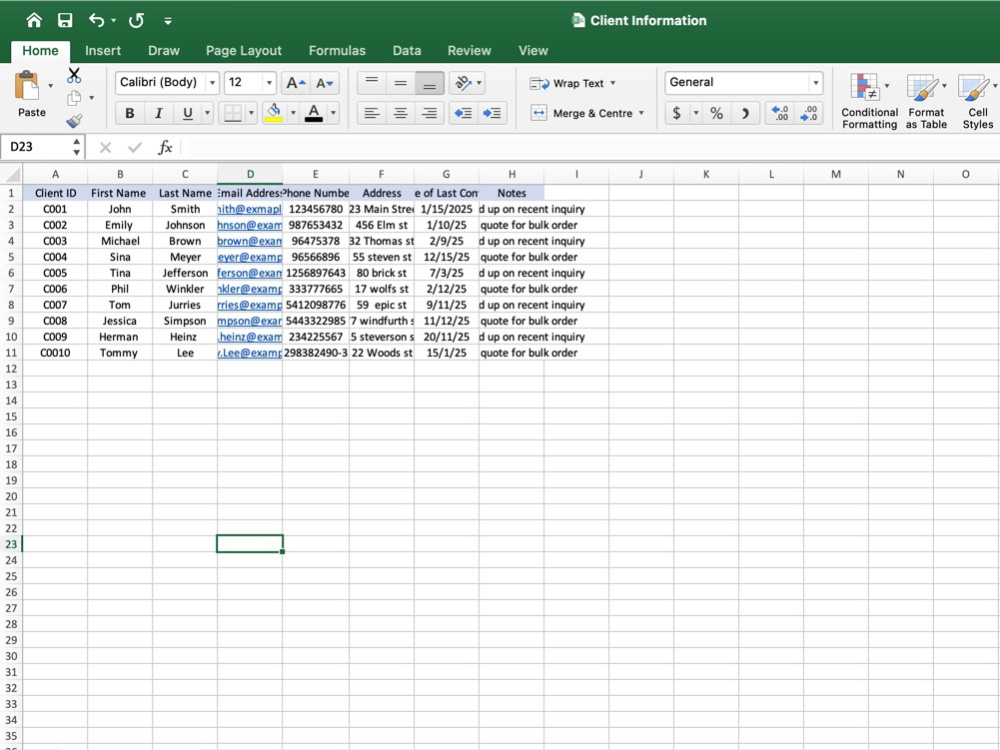Image resolution: width=1000 pixels, height=750 pixels.
Task: Open the font name dropdown
Action: 212,83
